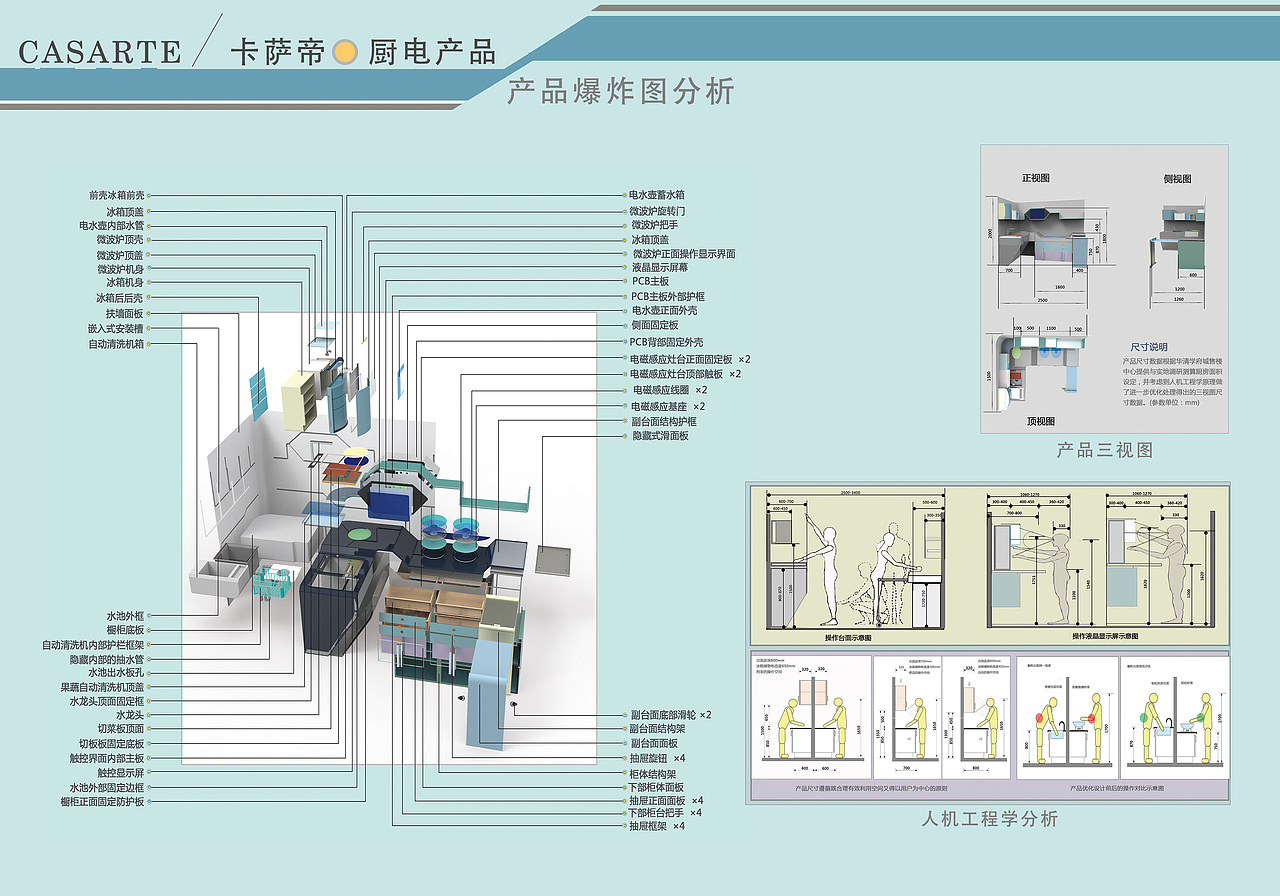Screen dimensions: 1280x896
Task: Click the '副台面结构护框' label
Action: point(664,422)
